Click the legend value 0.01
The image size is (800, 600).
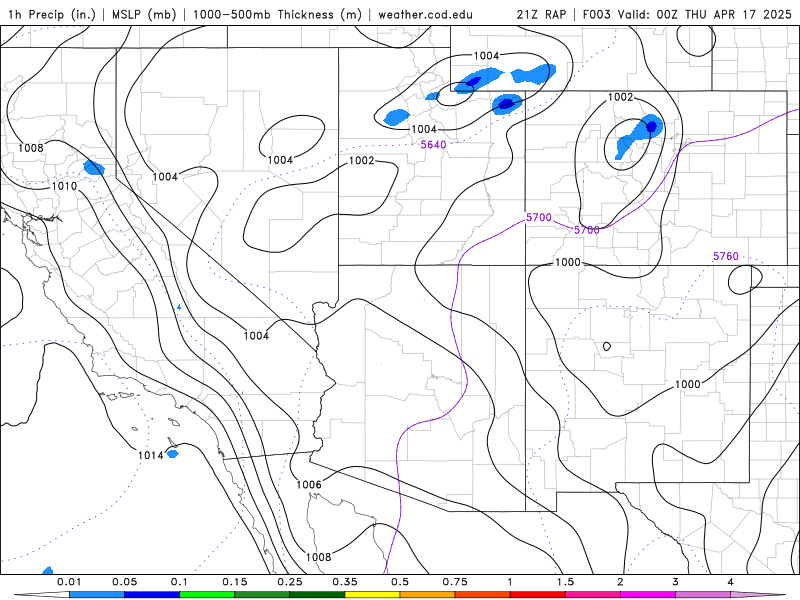tap(69, 582)
